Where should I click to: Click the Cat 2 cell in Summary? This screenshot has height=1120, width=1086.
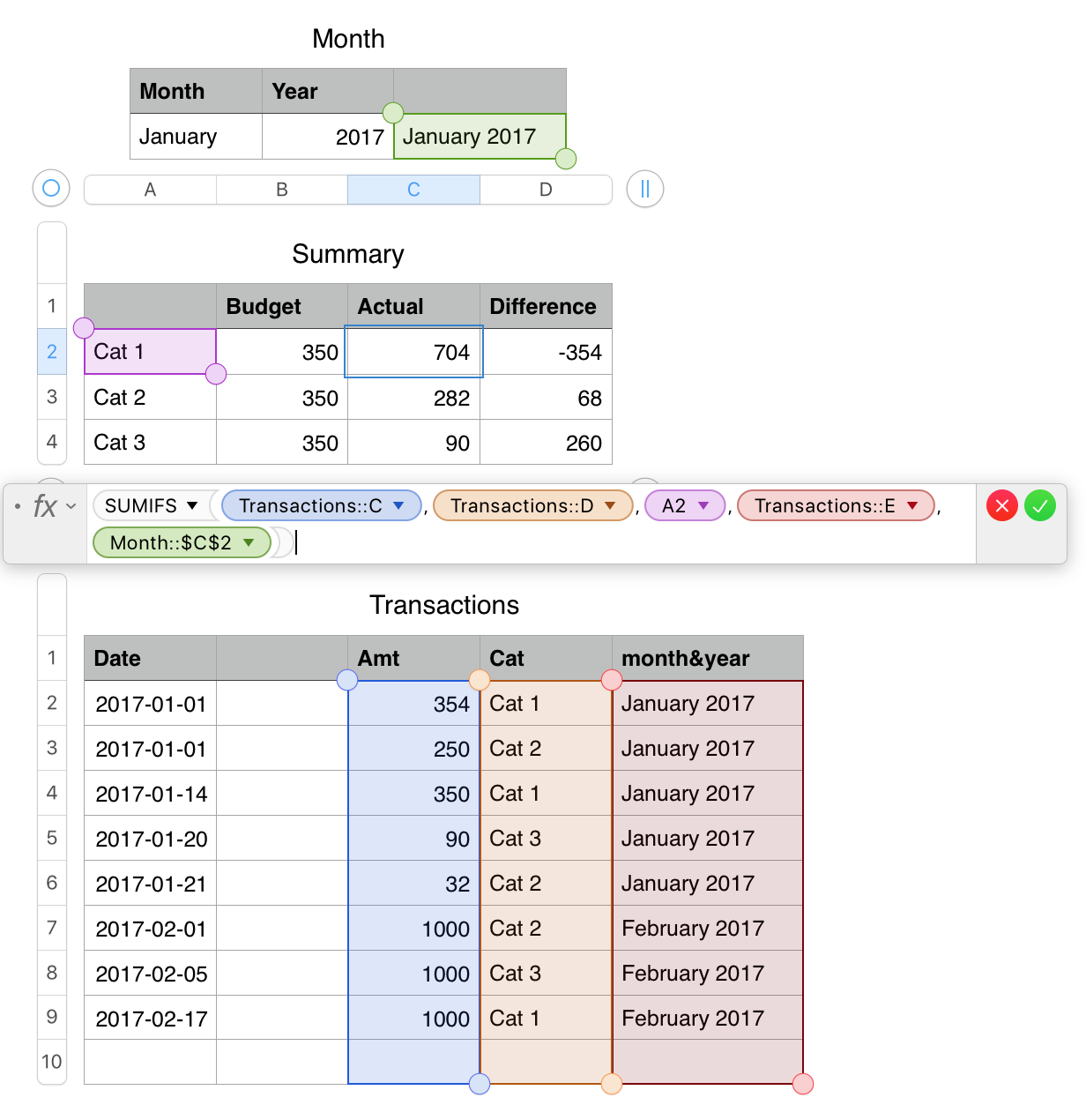(150, 397)
